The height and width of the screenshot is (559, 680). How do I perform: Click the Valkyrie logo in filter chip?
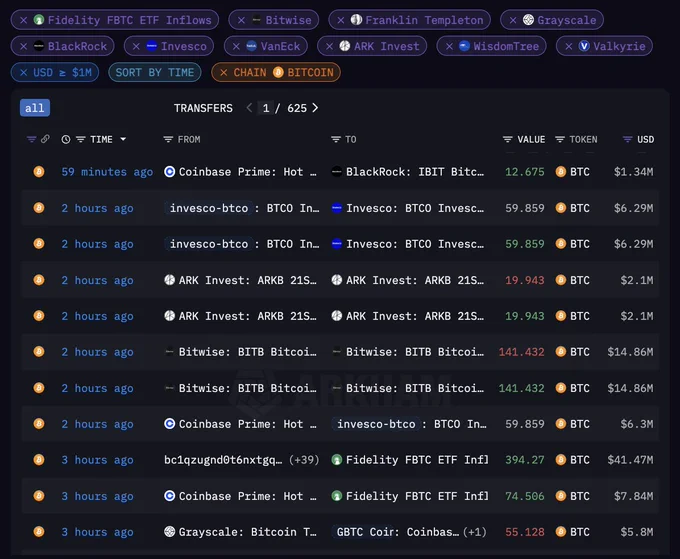(x=584, y=46)
